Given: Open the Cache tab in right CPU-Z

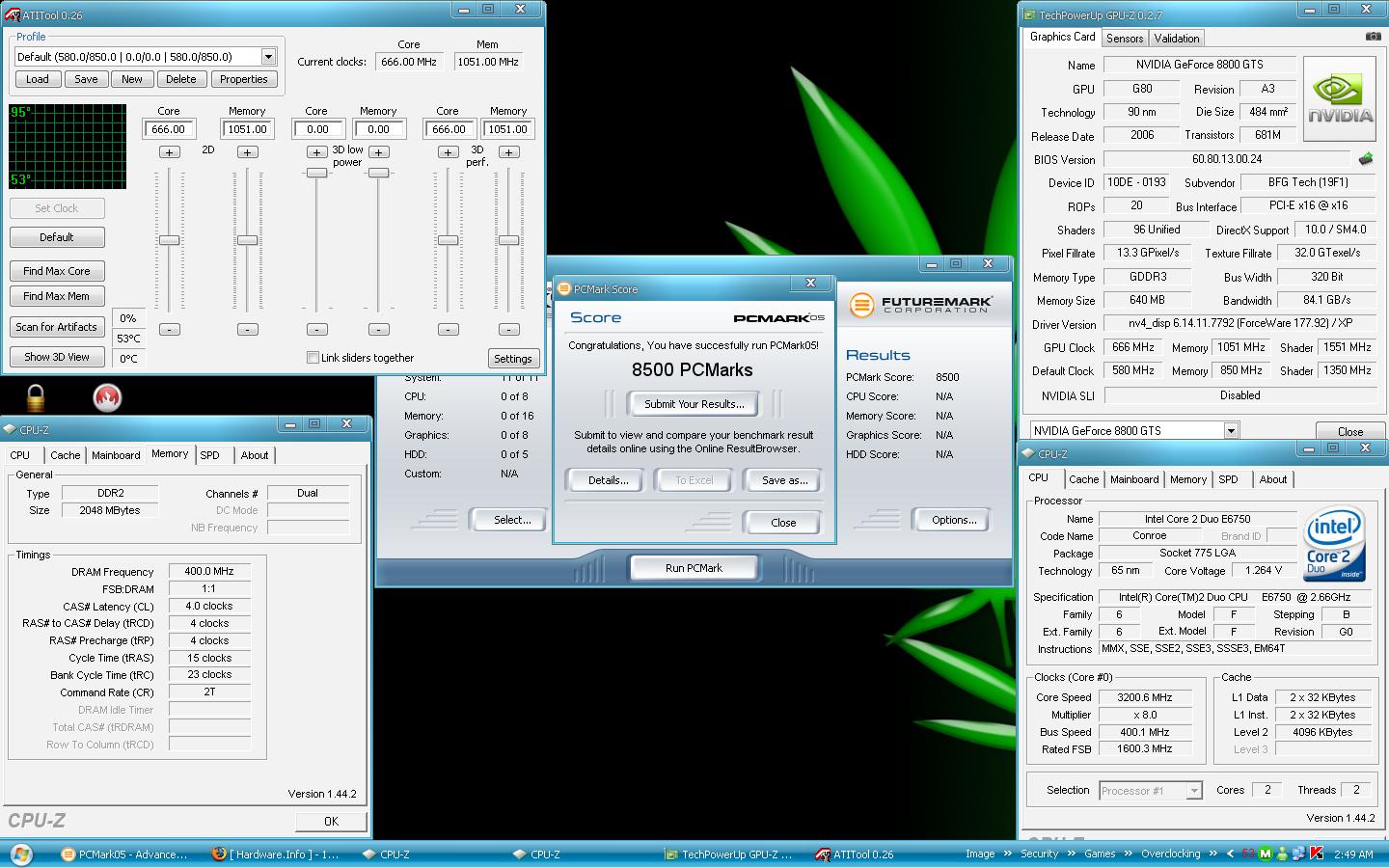Looking at the screenshot, I should (1083, 479).
